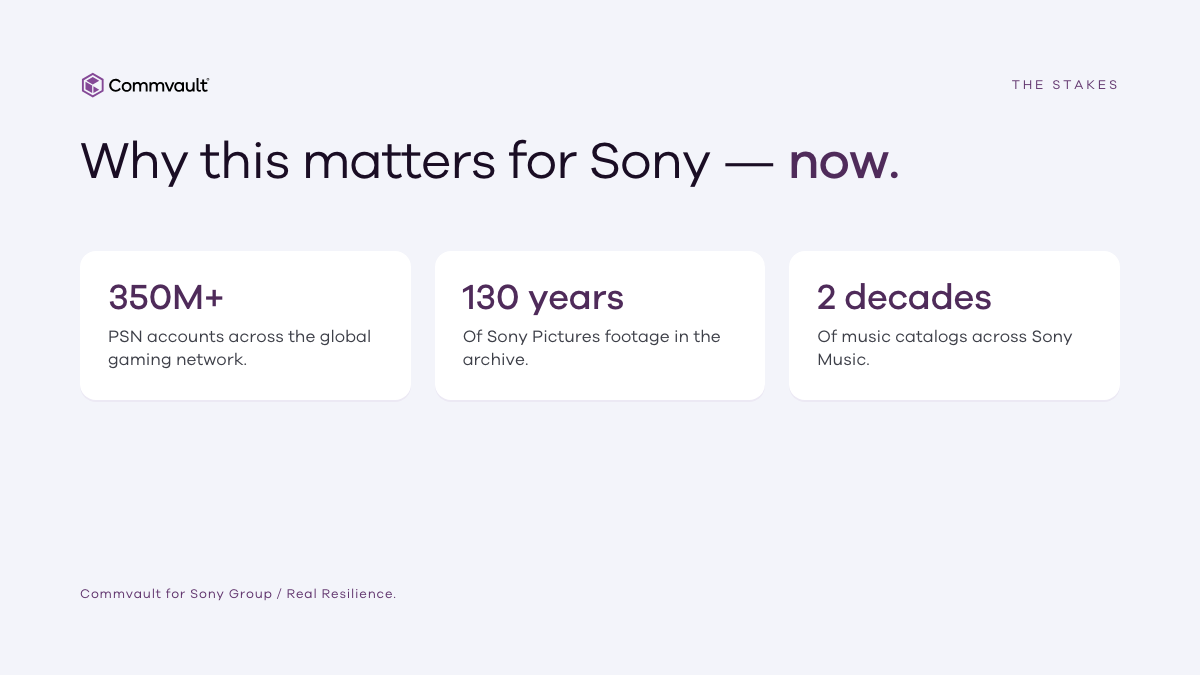This screenshot has width=1200, height=675.
Task: Click the highlighted word now. in the headline
Action: (844, 161)
